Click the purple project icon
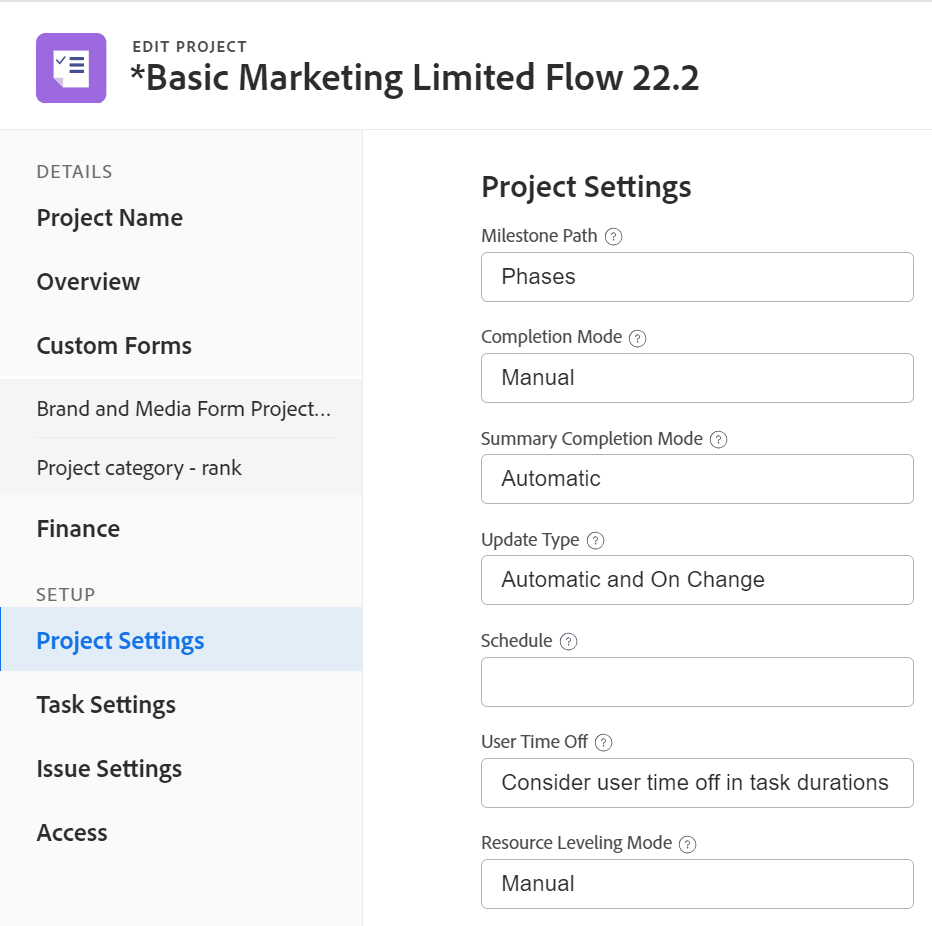 coord(71,68)
